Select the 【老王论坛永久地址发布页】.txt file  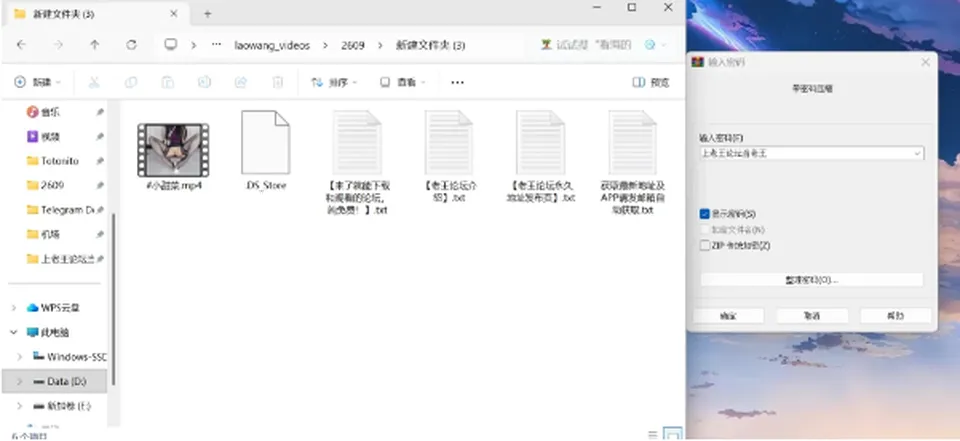click(x=541, y=157)
